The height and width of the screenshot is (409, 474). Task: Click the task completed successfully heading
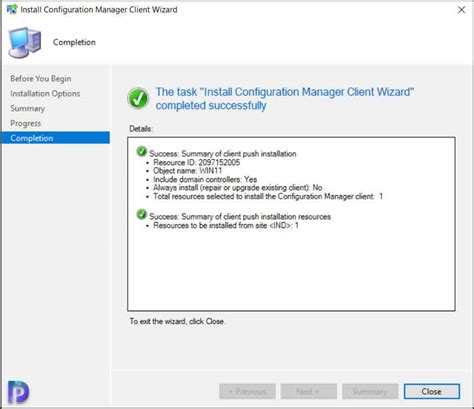285,99
